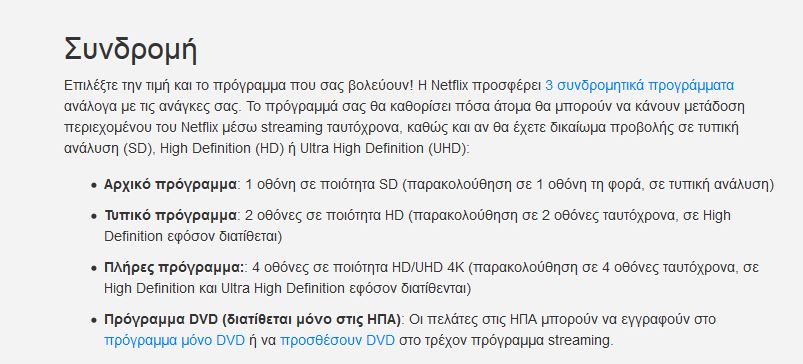Viewport: 803px width, 364px height.
Task: Click the bullet before Τυπικό πρόγραμμα
Action: [x=94, y=217]
